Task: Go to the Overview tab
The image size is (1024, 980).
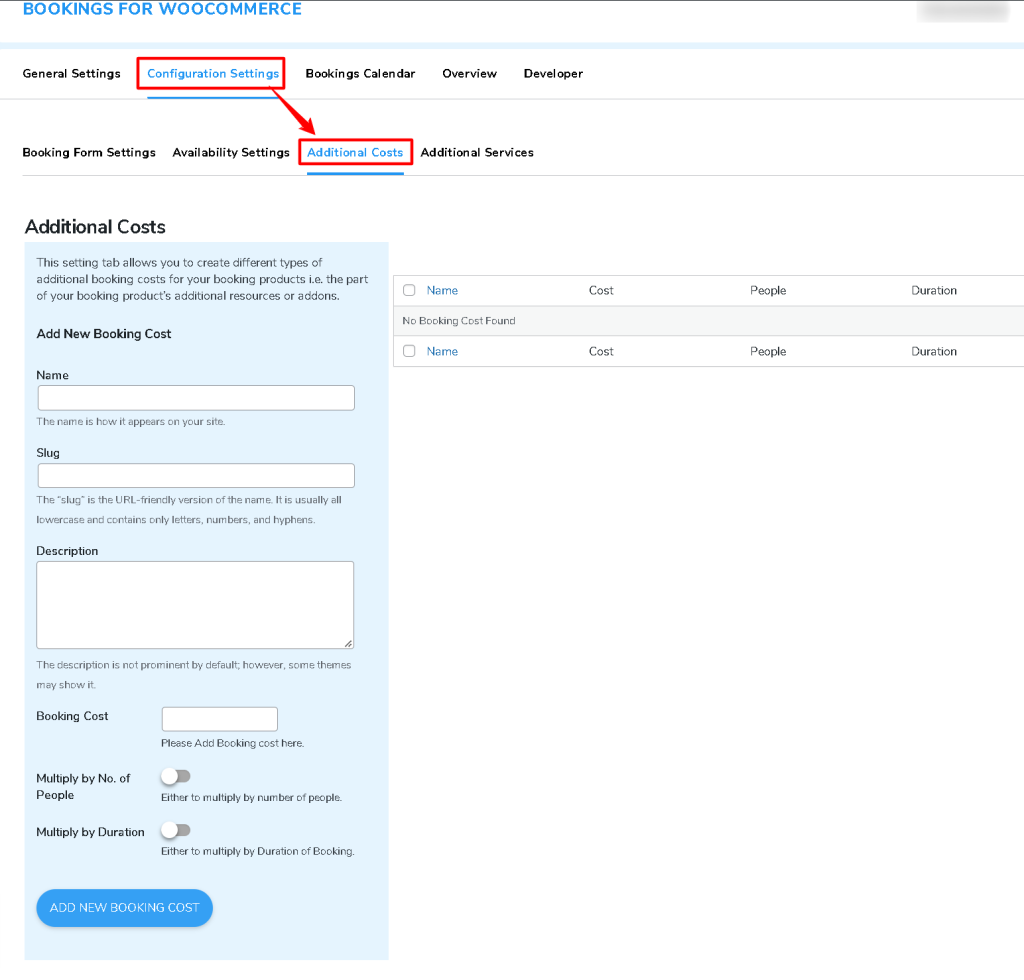Action: (x=469, y=73)
